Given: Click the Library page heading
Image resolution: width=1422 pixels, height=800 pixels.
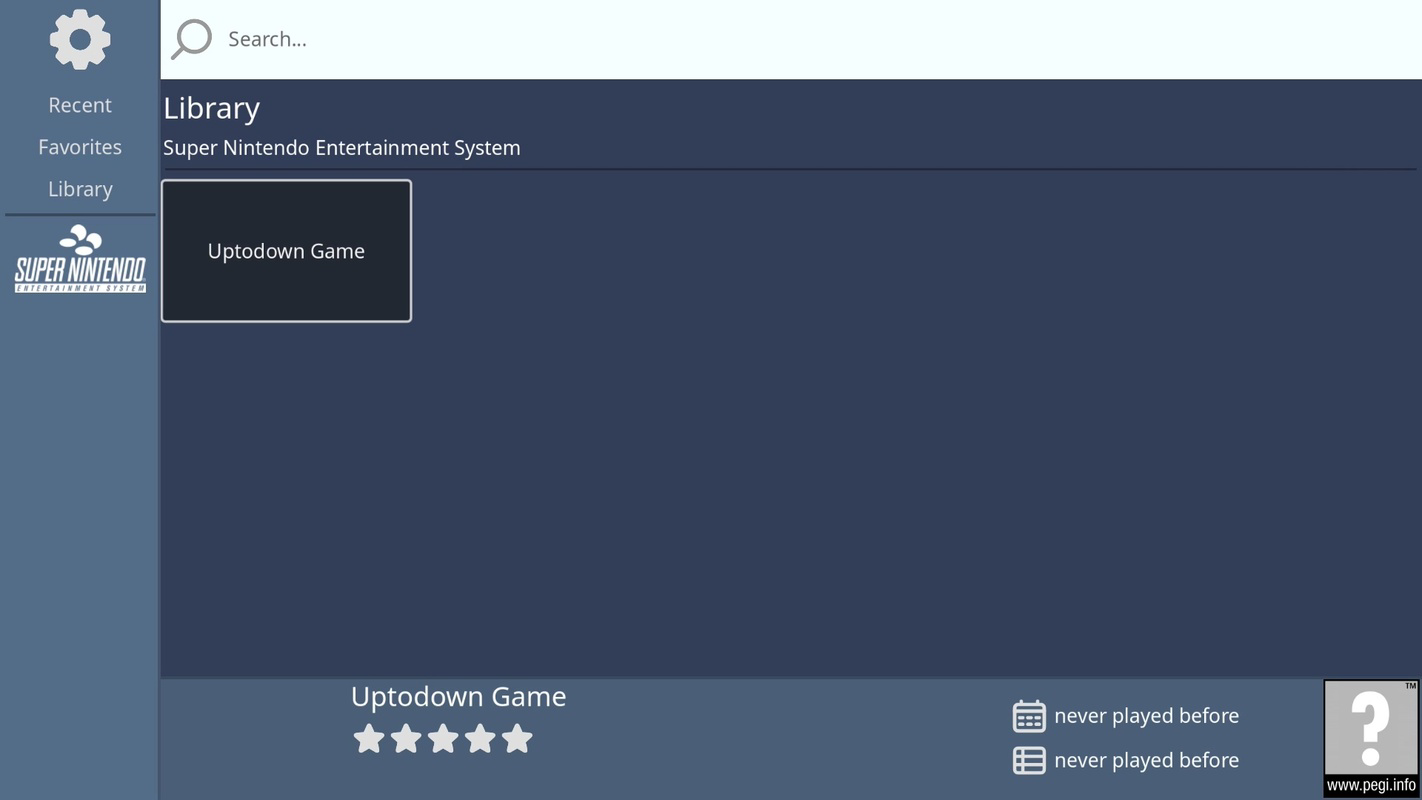Looking at the screenshot, I should 212,108.
